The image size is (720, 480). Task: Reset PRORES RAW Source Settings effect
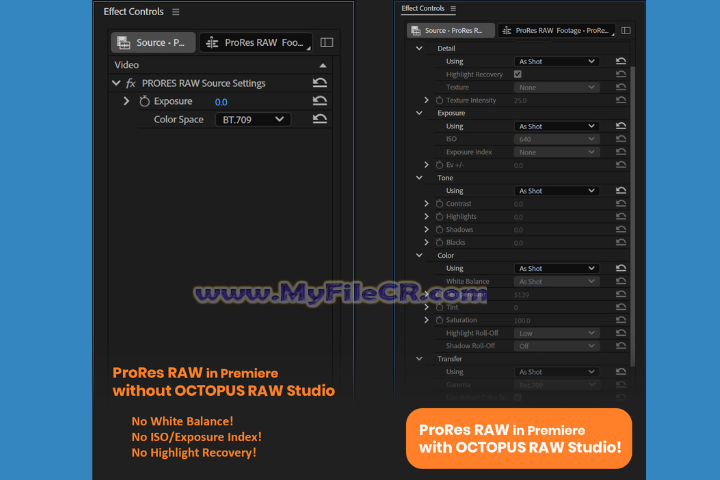[x=320, y=83]
